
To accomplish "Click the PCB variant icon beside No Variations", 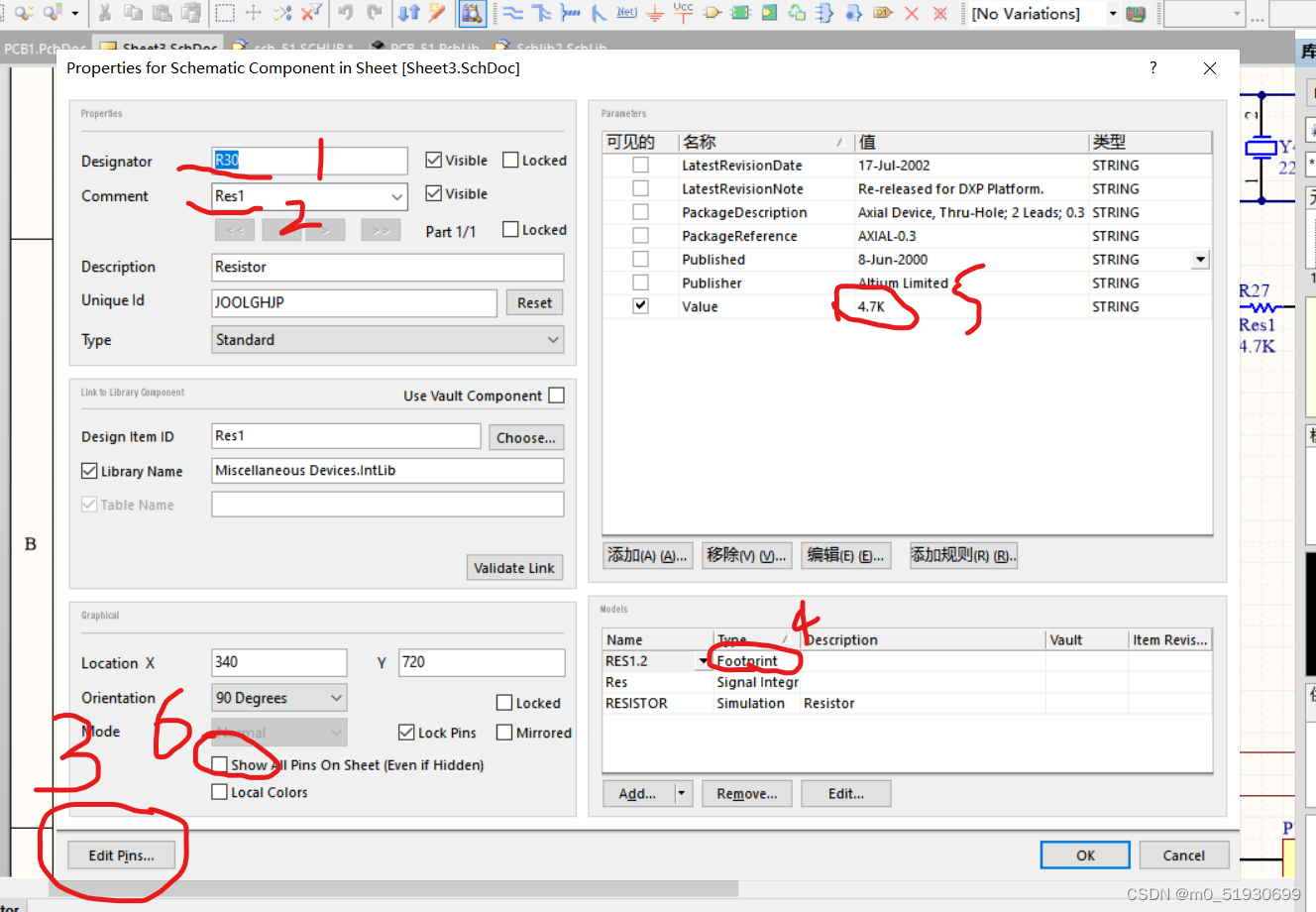I will pos(1137,14).
